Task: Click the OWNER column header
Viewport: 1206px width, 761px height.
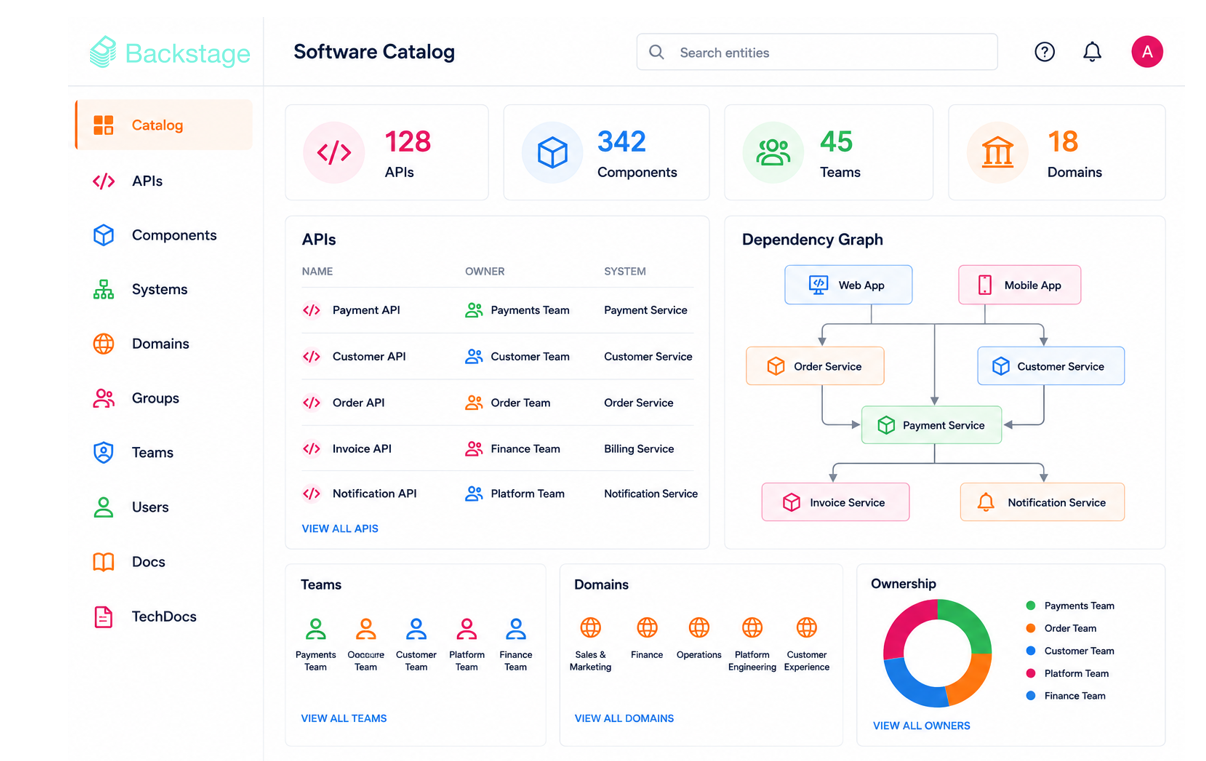Action: (x=485, y=271)
